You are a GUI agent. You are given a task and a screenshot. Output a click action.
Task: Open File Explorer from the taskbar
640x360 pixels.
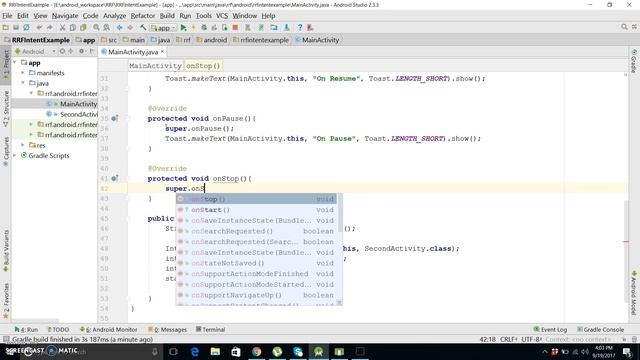click(x=215, y=351)
